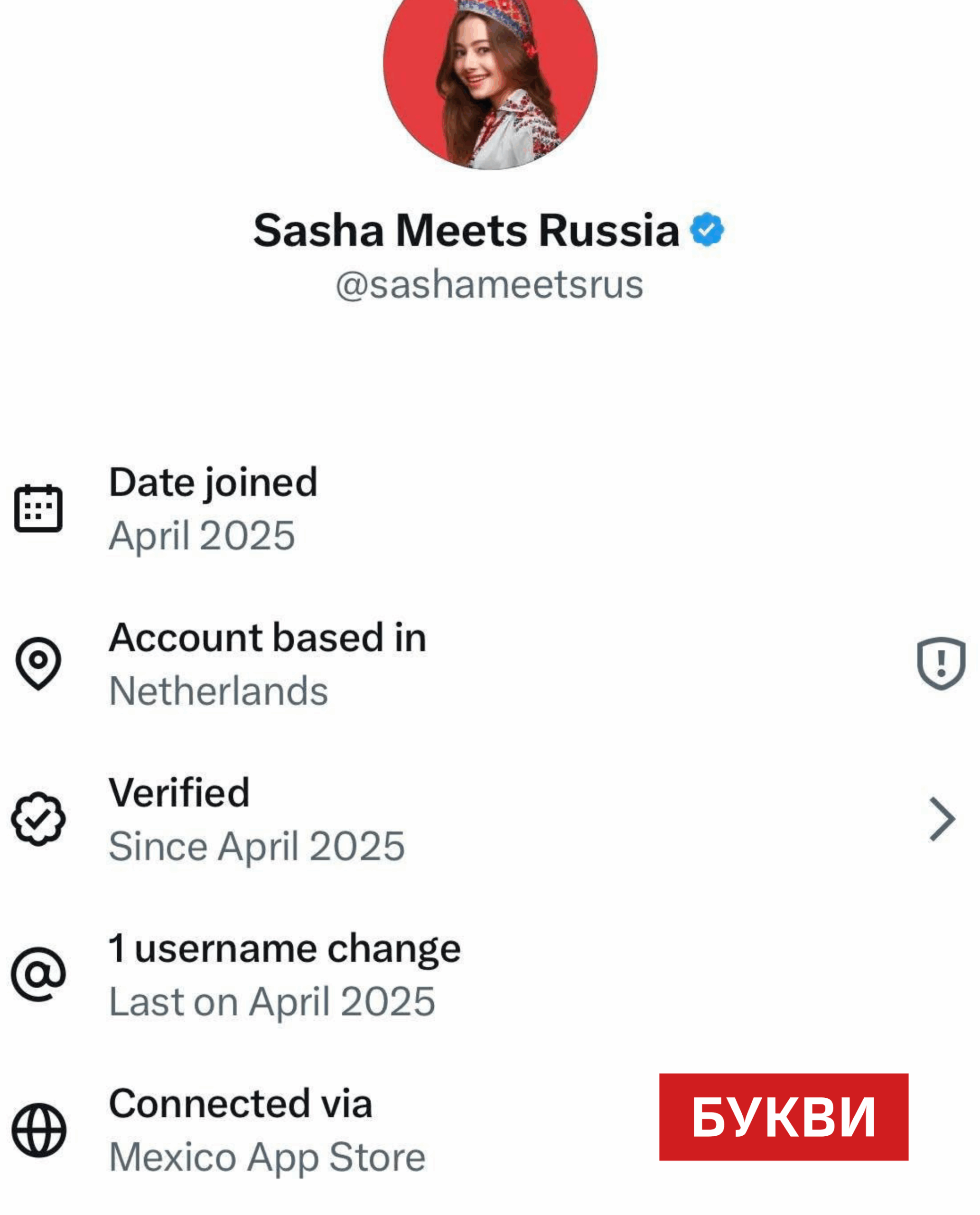Tap the shield warning icon next to Netherlands
Image resolution: width=980 pixels, height=1215 pixels.
click(x=941, y=663)
